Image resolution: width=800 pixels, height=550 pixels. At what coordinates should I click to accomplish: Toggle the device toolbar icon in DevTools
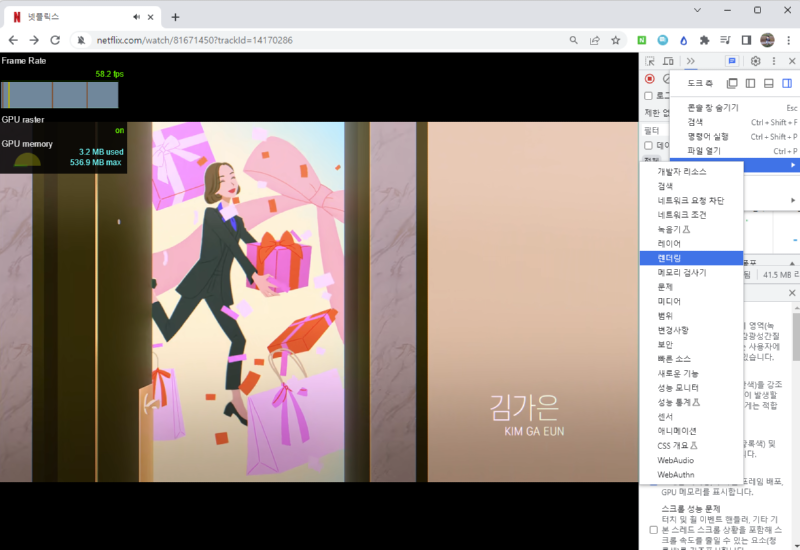[668, 61]
